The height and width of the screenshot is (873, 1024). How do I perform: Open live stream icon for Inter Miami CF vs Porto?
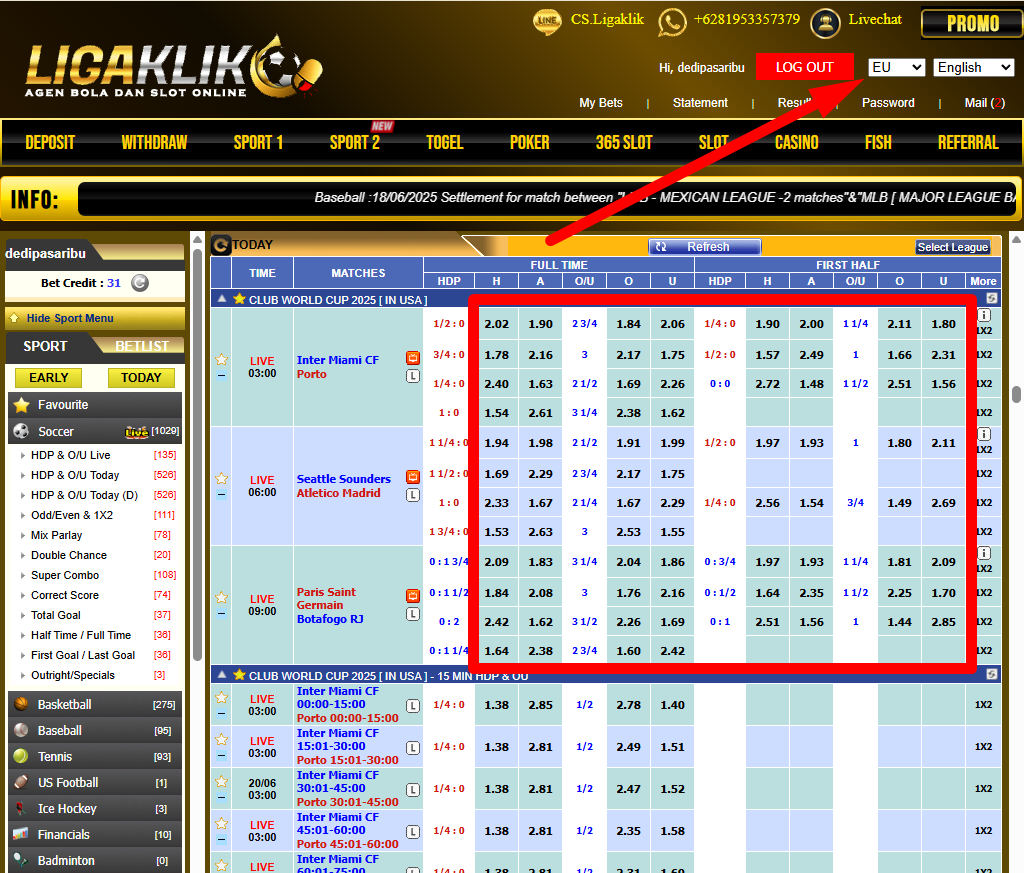click(x=413, y=357)
